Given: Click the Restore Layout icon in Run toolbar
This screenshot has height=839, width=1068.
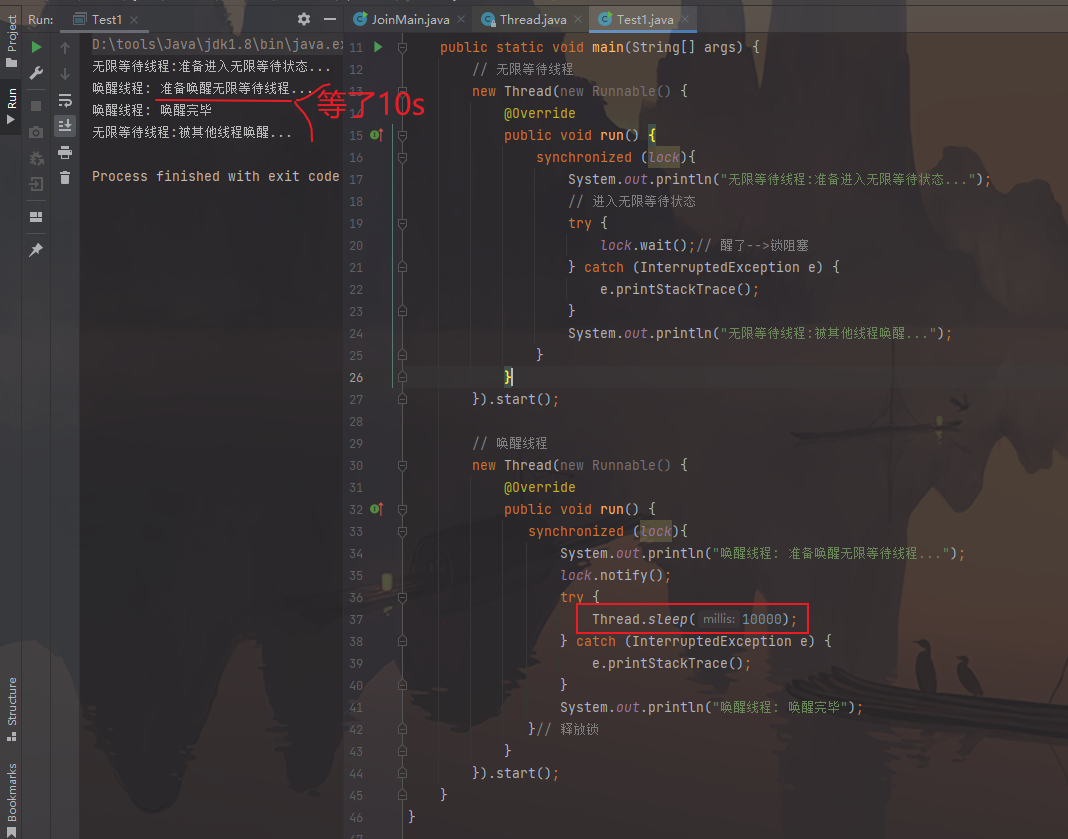Looking at the screenshot, I should click(x=36, y=217).
